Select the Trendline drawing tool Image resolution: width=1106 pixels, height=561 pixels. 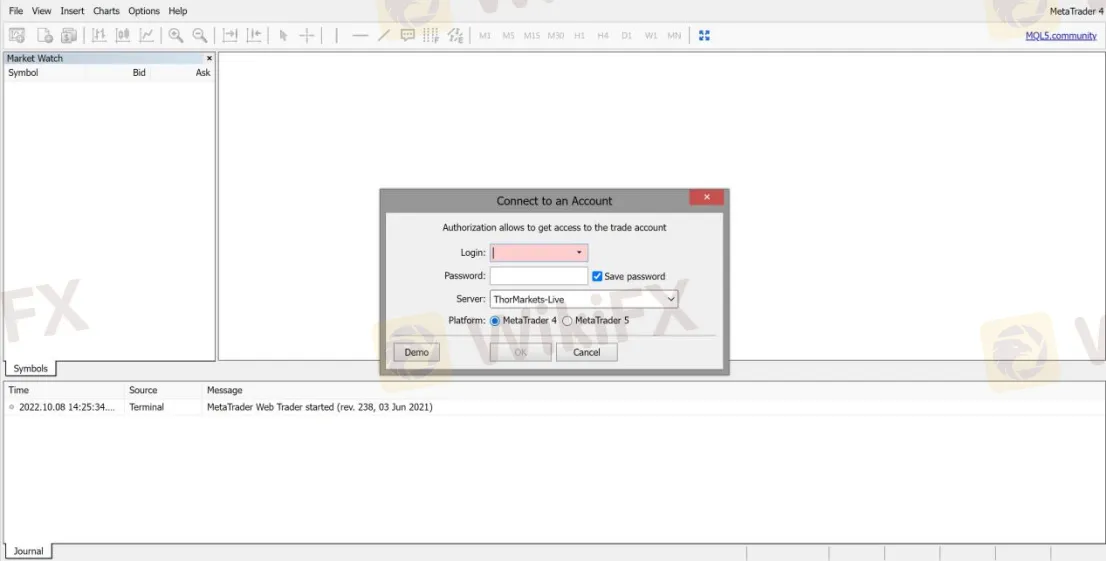point(384,35)
